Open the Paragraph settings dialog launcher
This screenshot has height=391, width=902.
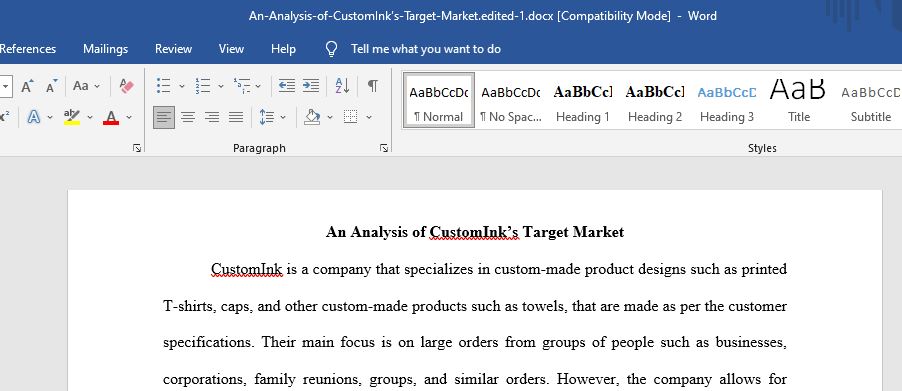click(x=384, y=148)
